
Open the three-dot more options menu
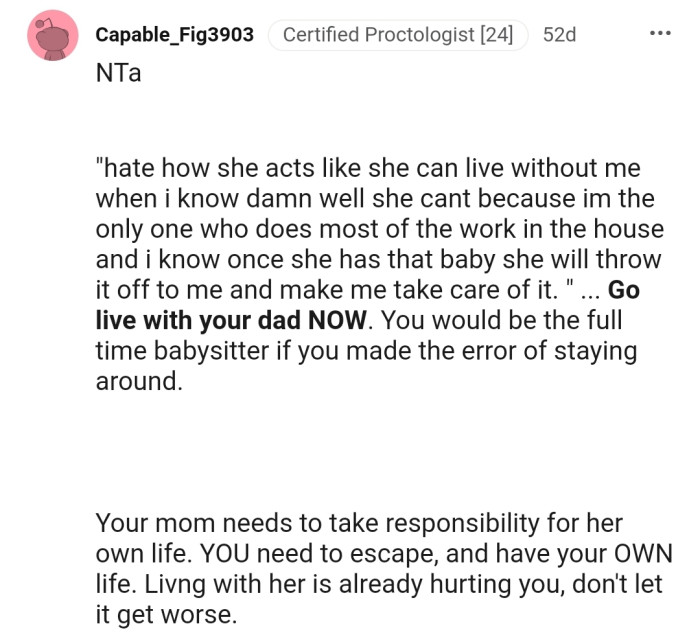click(660, 35)
